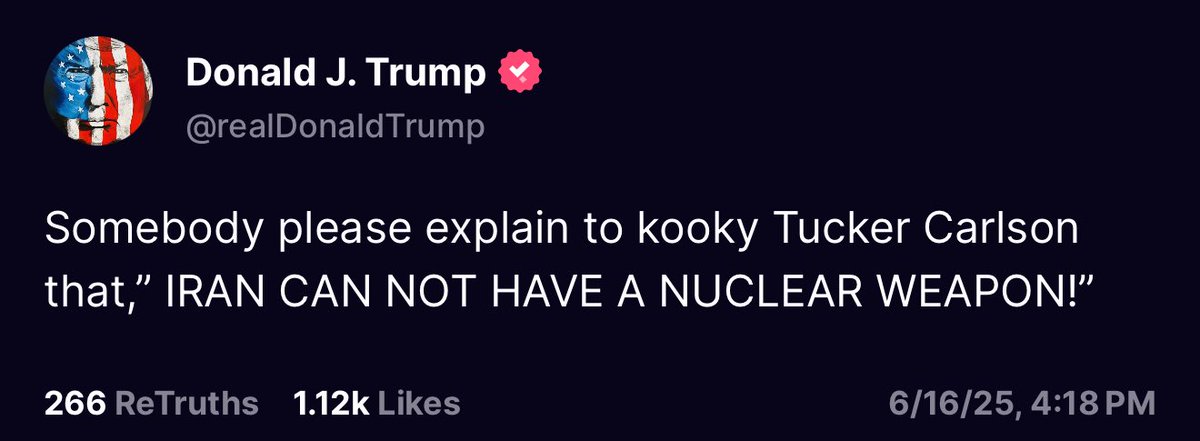Open the @realDonaldTrump handle link
This screenshot has height=441, width=1200.
point(334,127)
